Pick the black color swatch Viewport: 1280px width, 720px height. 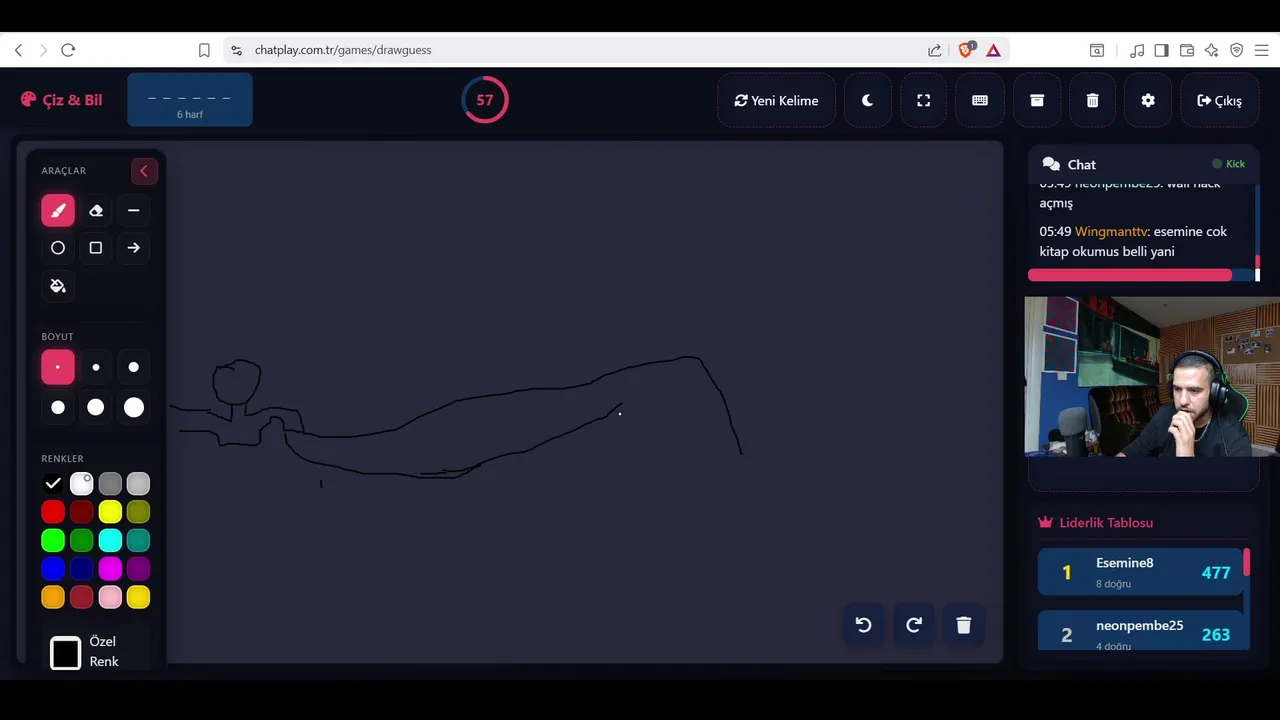pos(53,484)
